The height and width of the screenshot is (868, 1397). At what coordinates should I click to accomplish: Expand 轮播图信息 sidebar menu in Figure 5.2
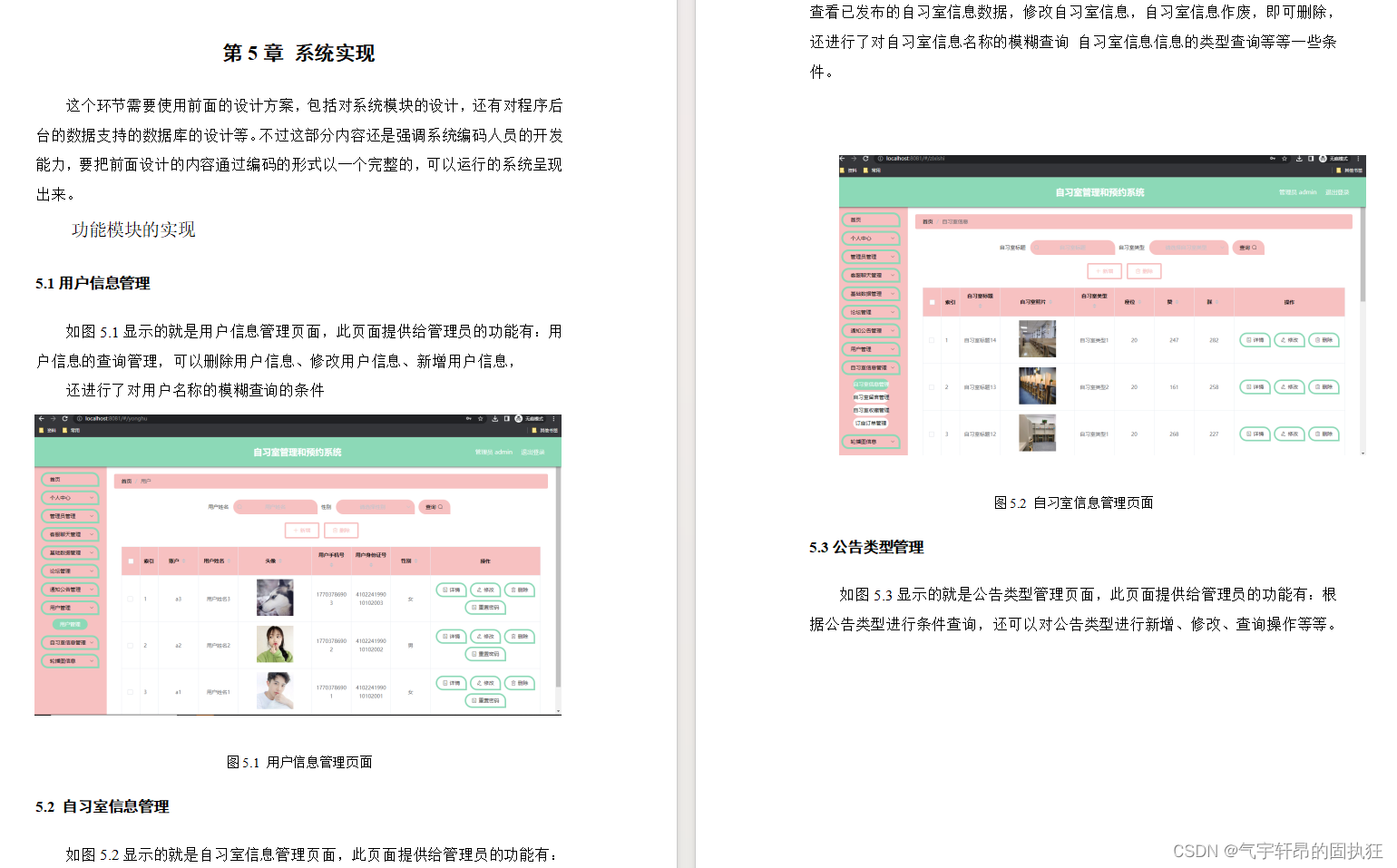(870, 442)
